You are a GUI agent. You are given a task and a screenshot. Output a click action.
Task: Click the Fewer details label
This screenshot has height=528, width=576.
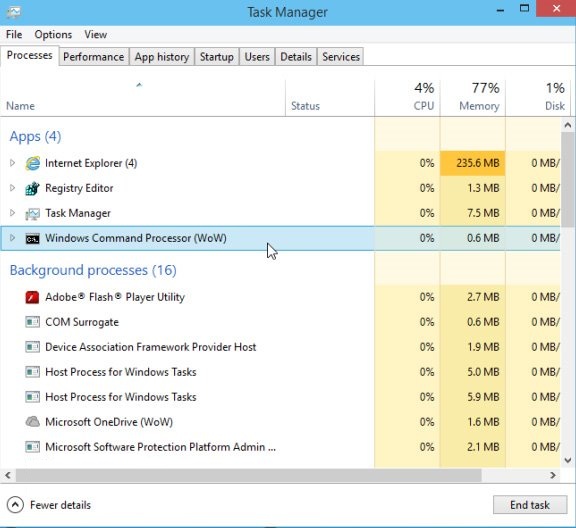(60, 505)
